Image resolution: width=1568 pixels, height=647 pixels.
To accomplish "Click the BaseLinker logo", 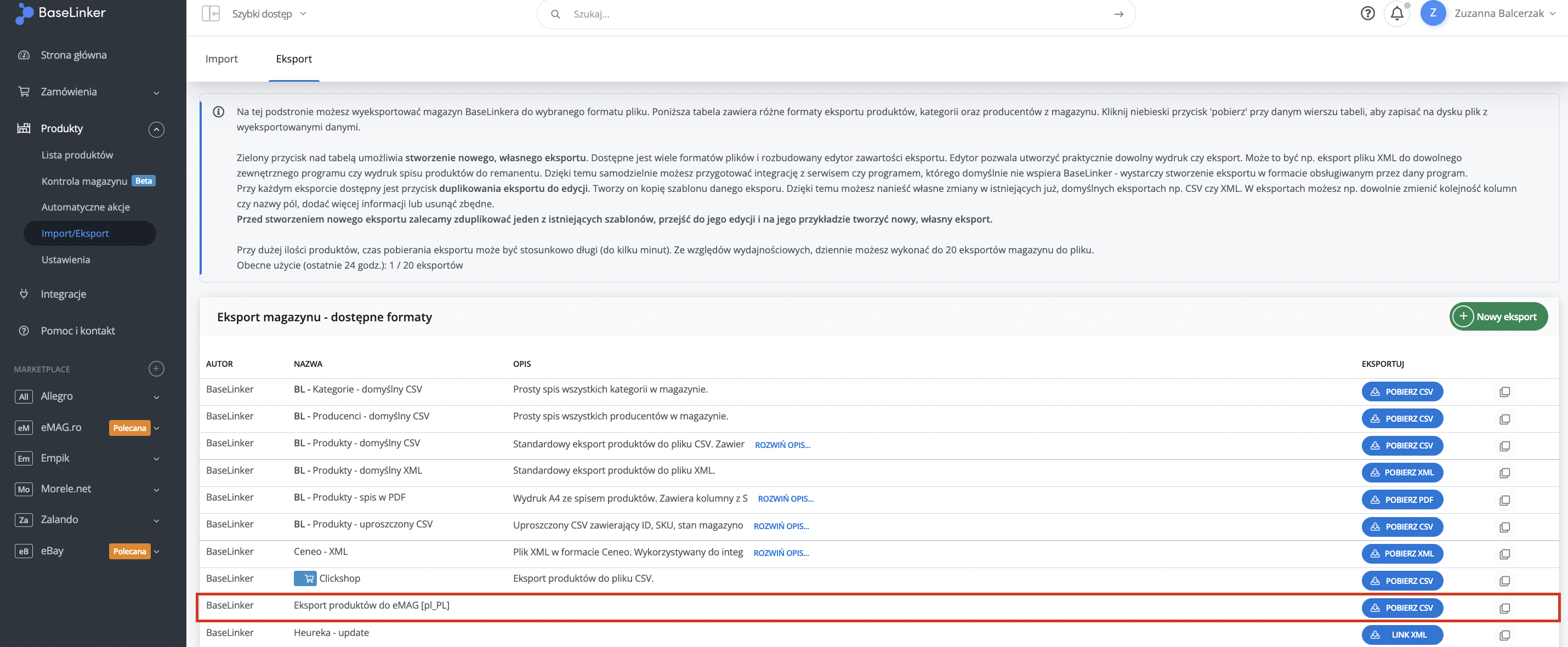I will click(x=60, y=13).
